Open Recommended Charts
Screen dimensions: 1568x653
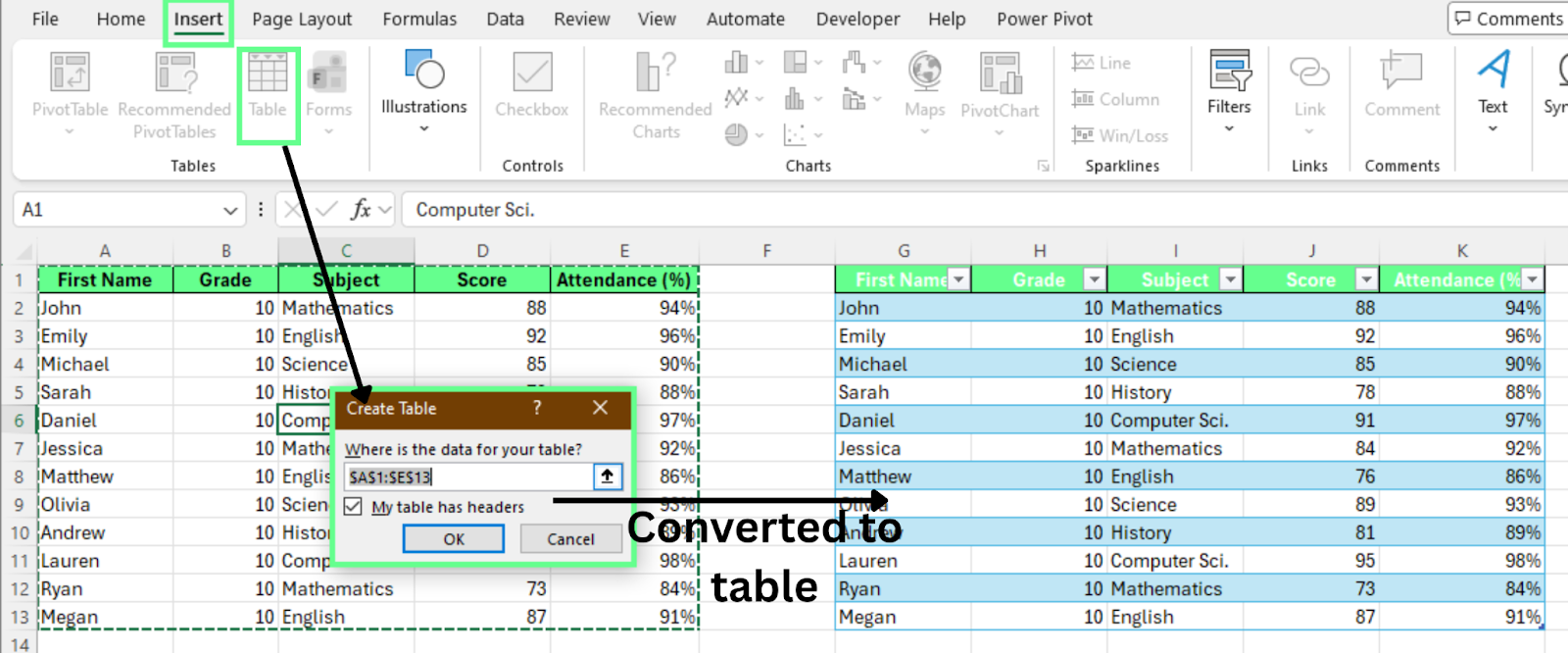point(656,95)
